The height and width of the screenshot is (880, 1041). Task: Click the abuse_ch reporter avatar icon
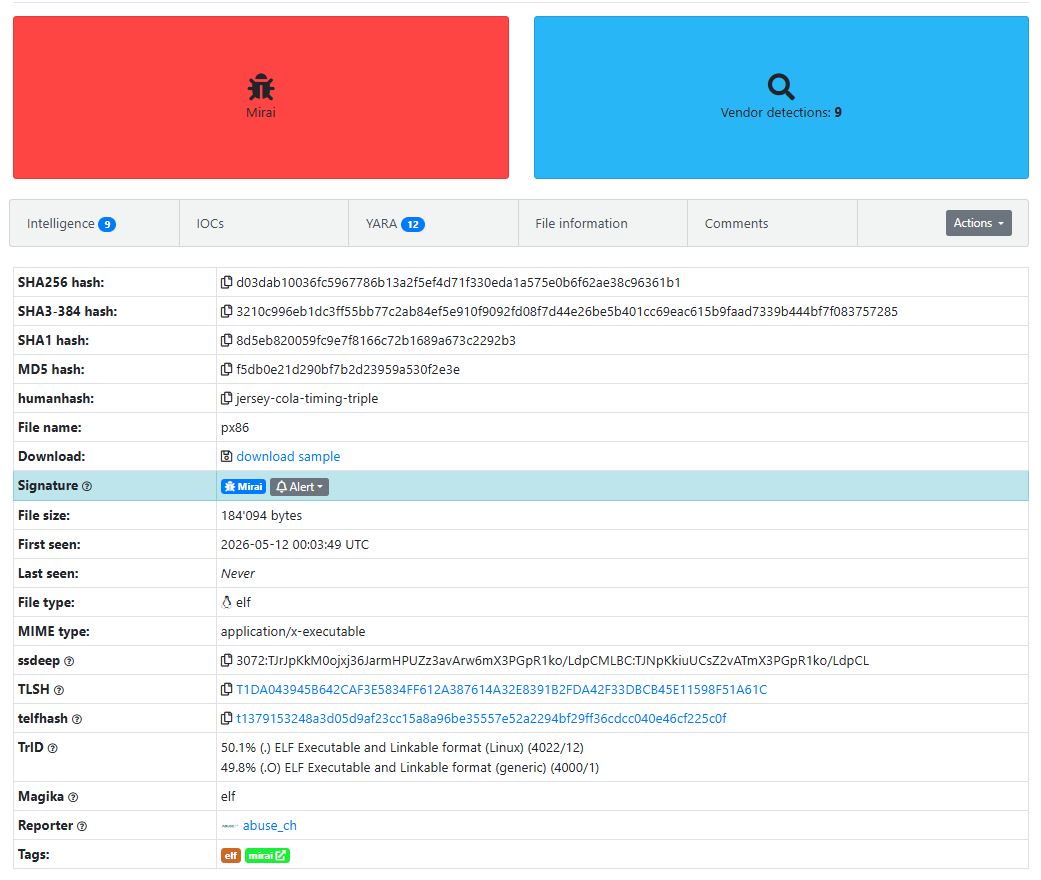[x=230, y=826]
